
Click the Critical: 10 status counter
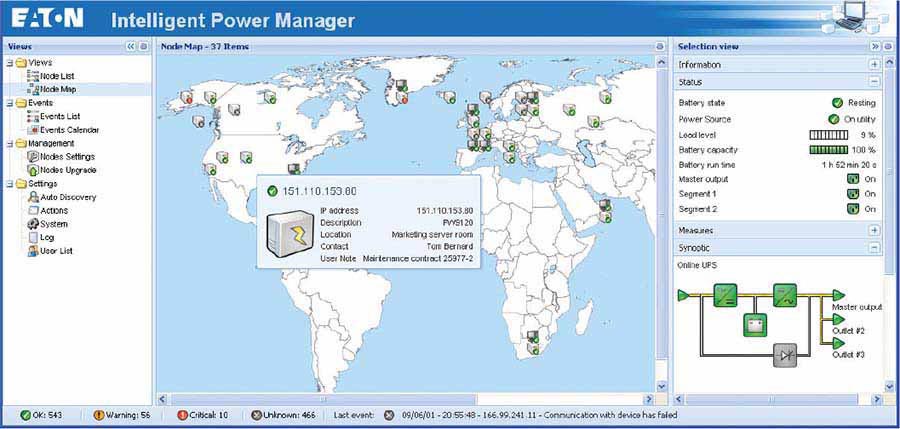point(203,415)
